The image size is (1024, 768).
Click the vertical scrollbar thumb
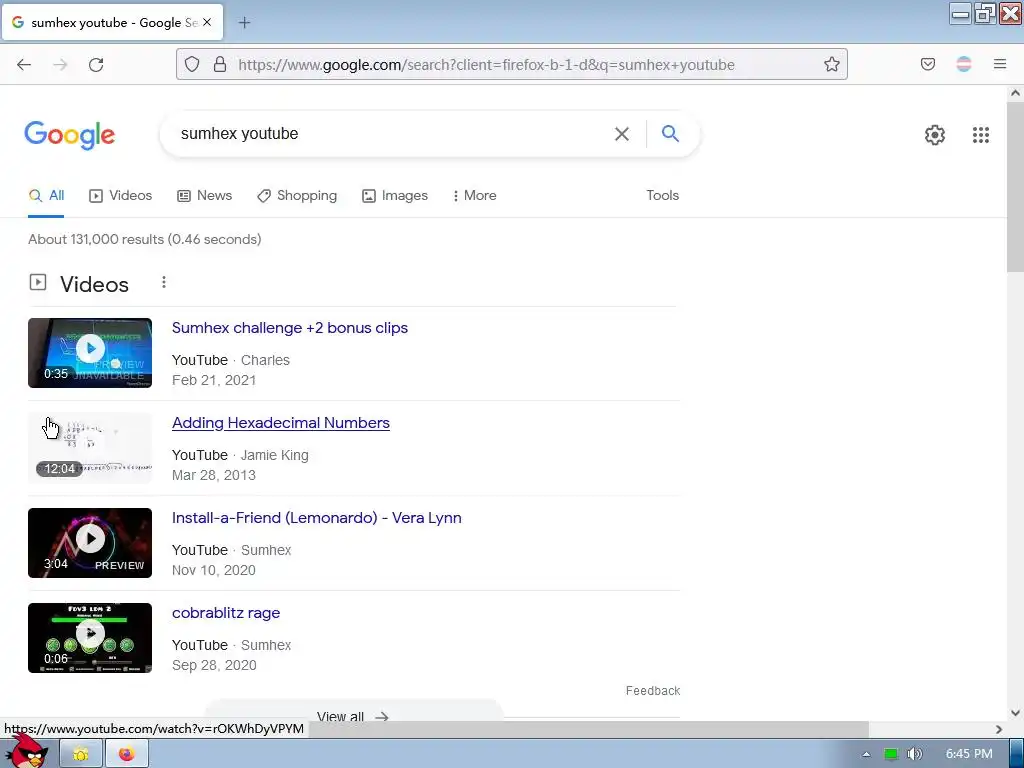[1015, 187]
